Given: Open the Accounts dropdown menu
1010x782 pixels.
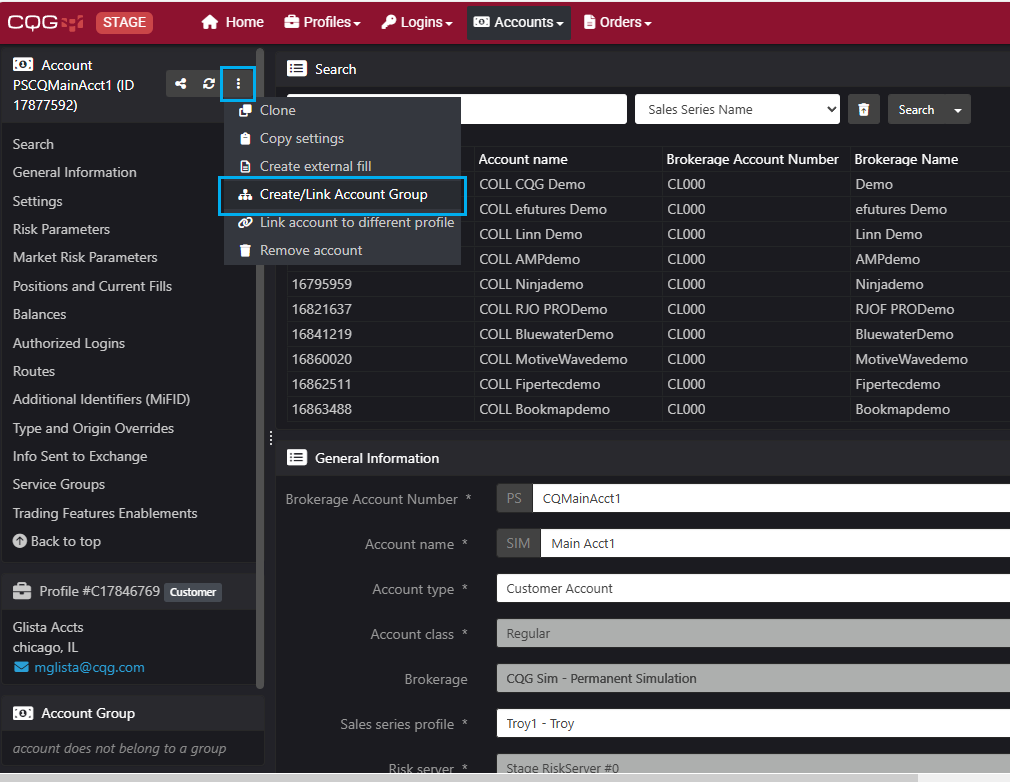Looking at the screenshot, I should pyautogui.click(x=519, y=22).
